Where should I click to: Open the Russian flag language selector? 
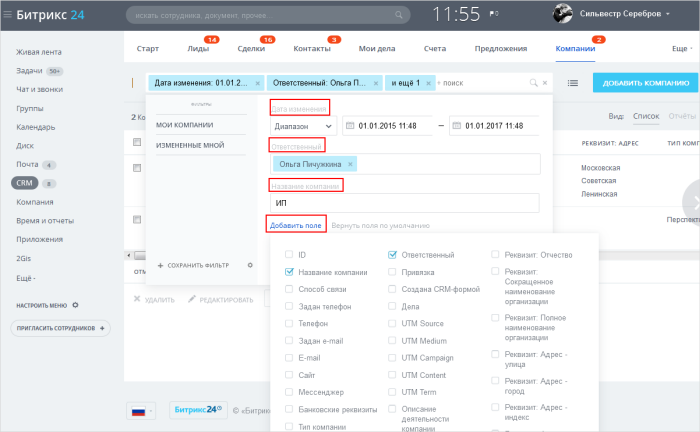pyautogui.click(x=141, y=411)
